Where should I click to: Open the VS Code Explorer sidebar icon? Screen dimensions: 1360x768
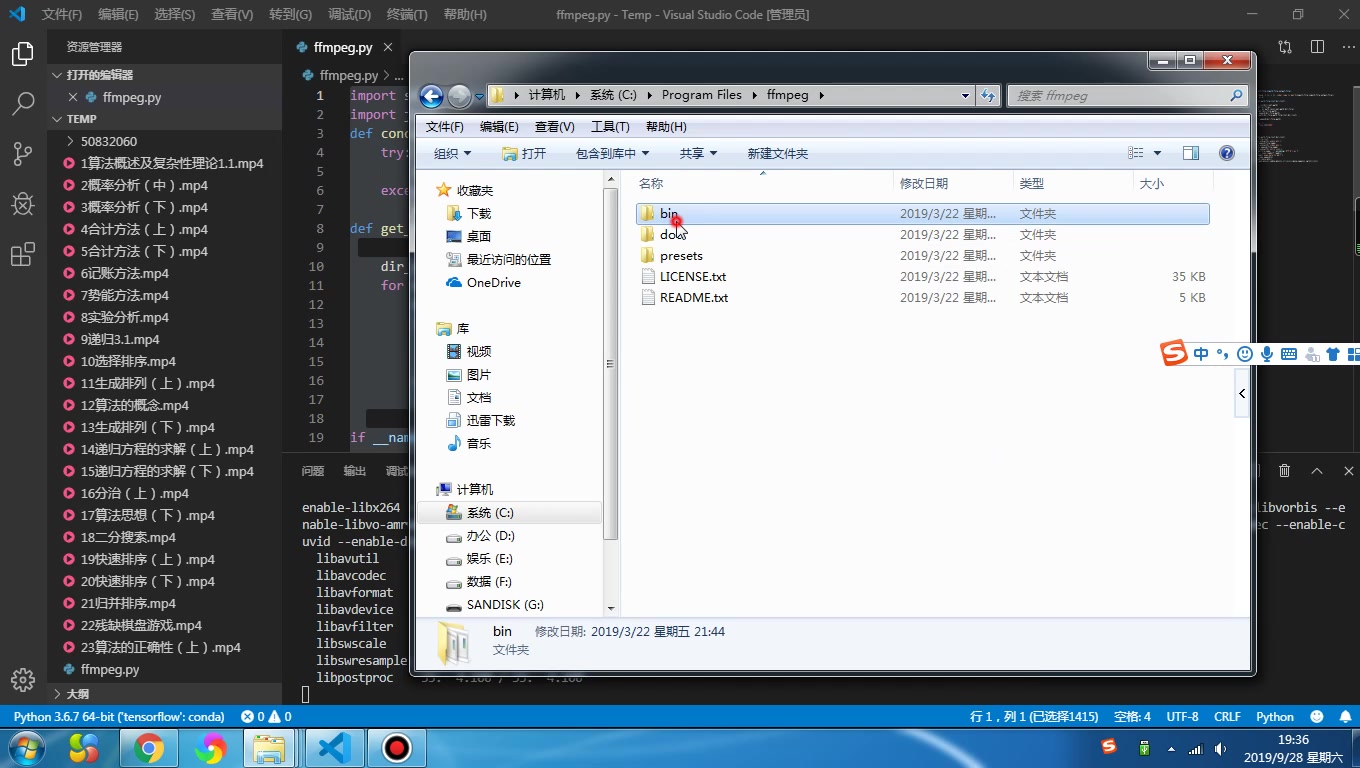(22, 54)
